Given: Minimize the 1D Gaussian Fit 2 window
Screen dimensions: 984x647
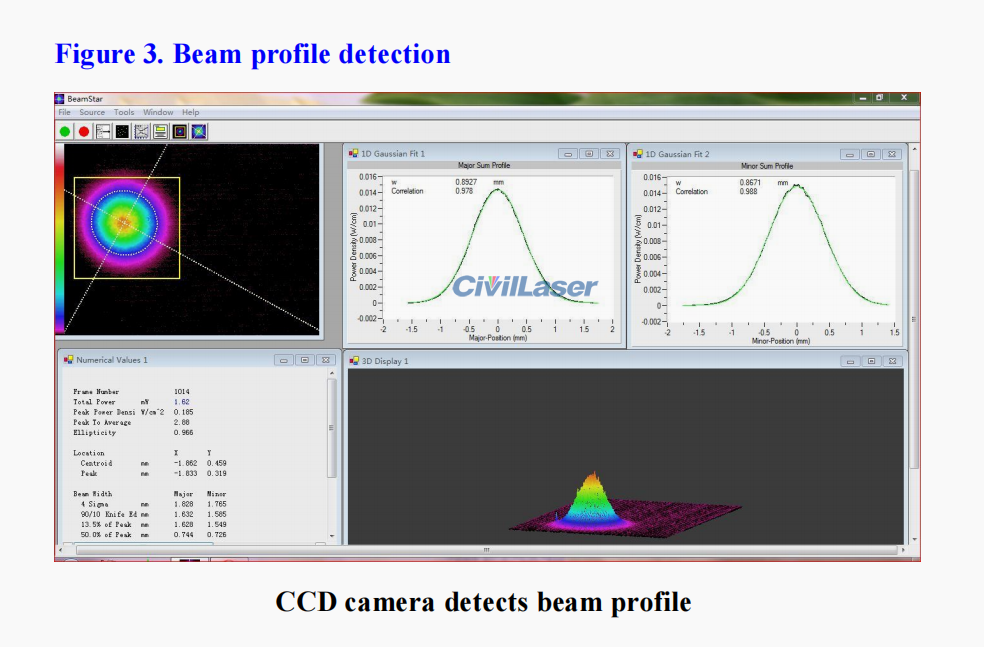Looking at the screenshot, I should tap(850, 154).
